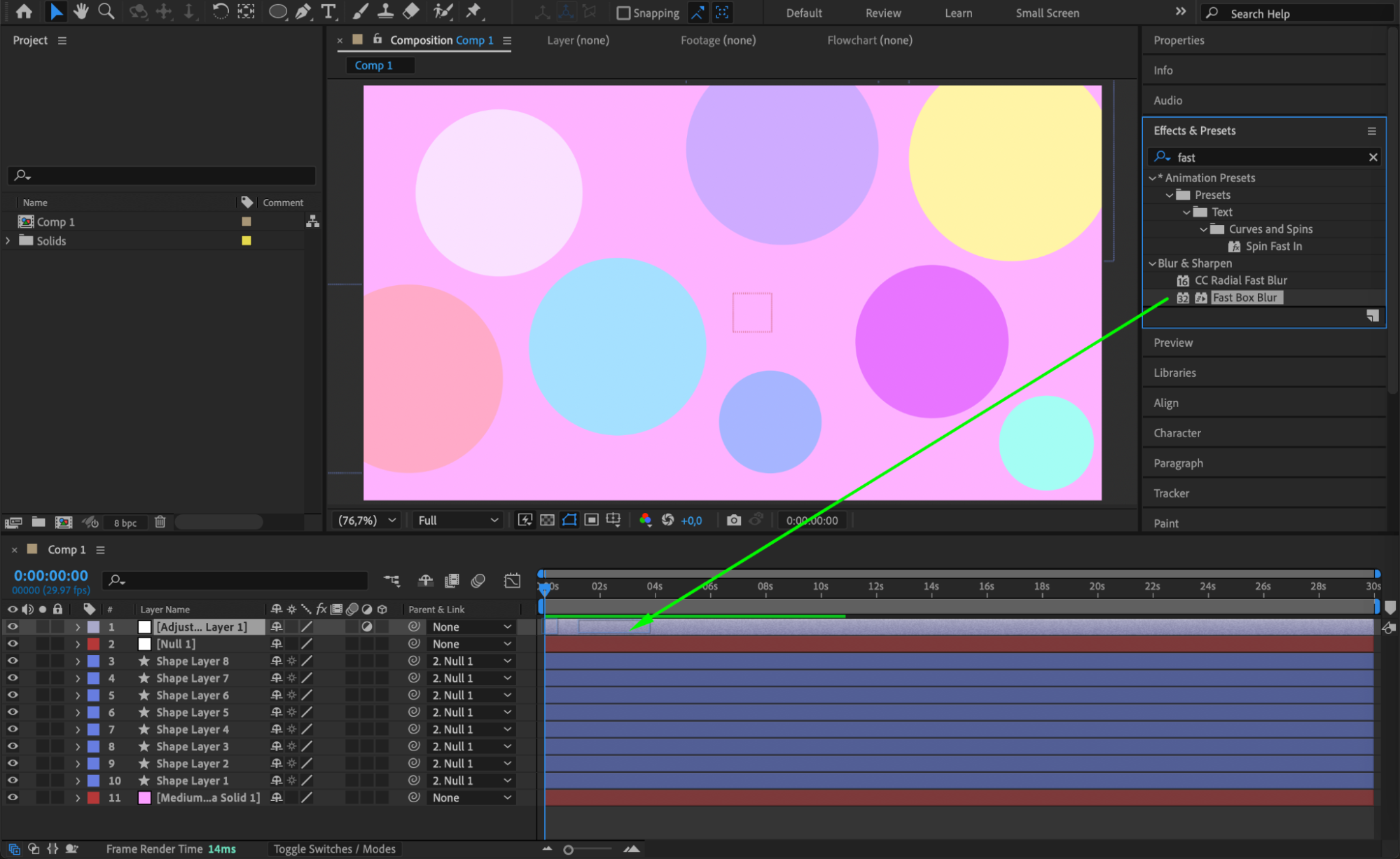This screenshot has height=859, width=1400.
Task: Select the Zoom magnifier tool
Action: (x=106, y=11)
